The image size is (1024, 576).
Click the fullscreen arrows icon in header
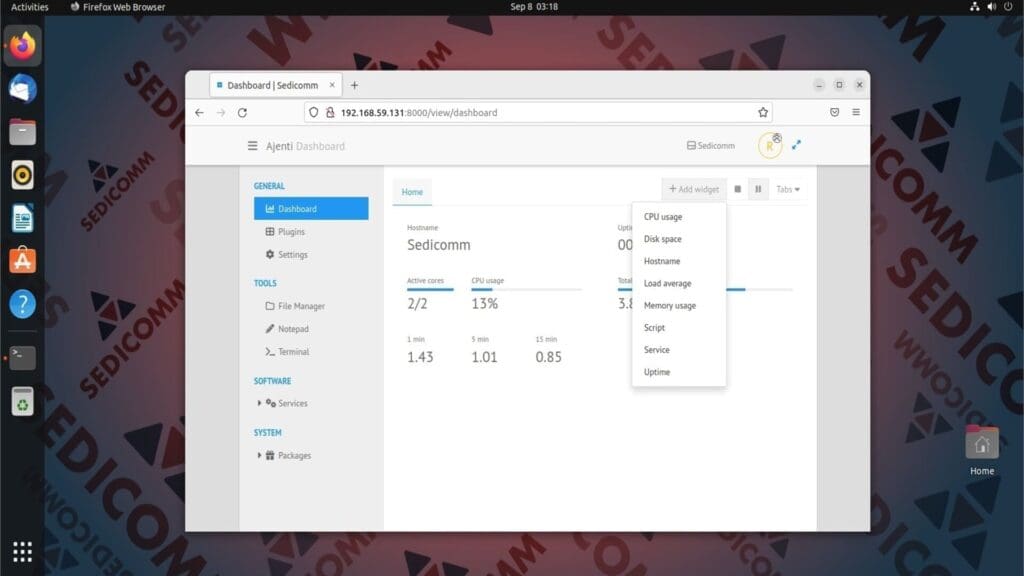[x=797, y=145]
